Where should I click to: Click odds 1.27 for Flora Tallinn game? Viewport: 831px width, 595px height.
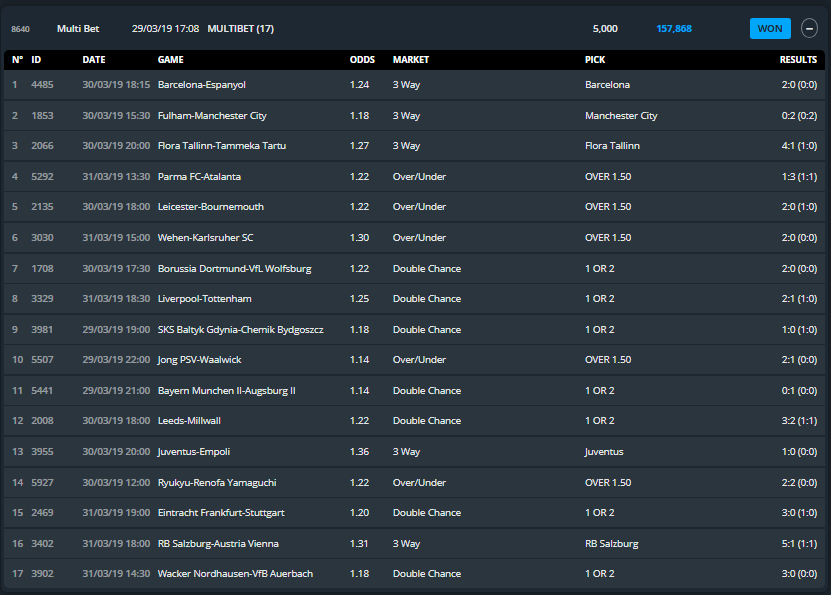pyautogui.click(x=359, y=146)
